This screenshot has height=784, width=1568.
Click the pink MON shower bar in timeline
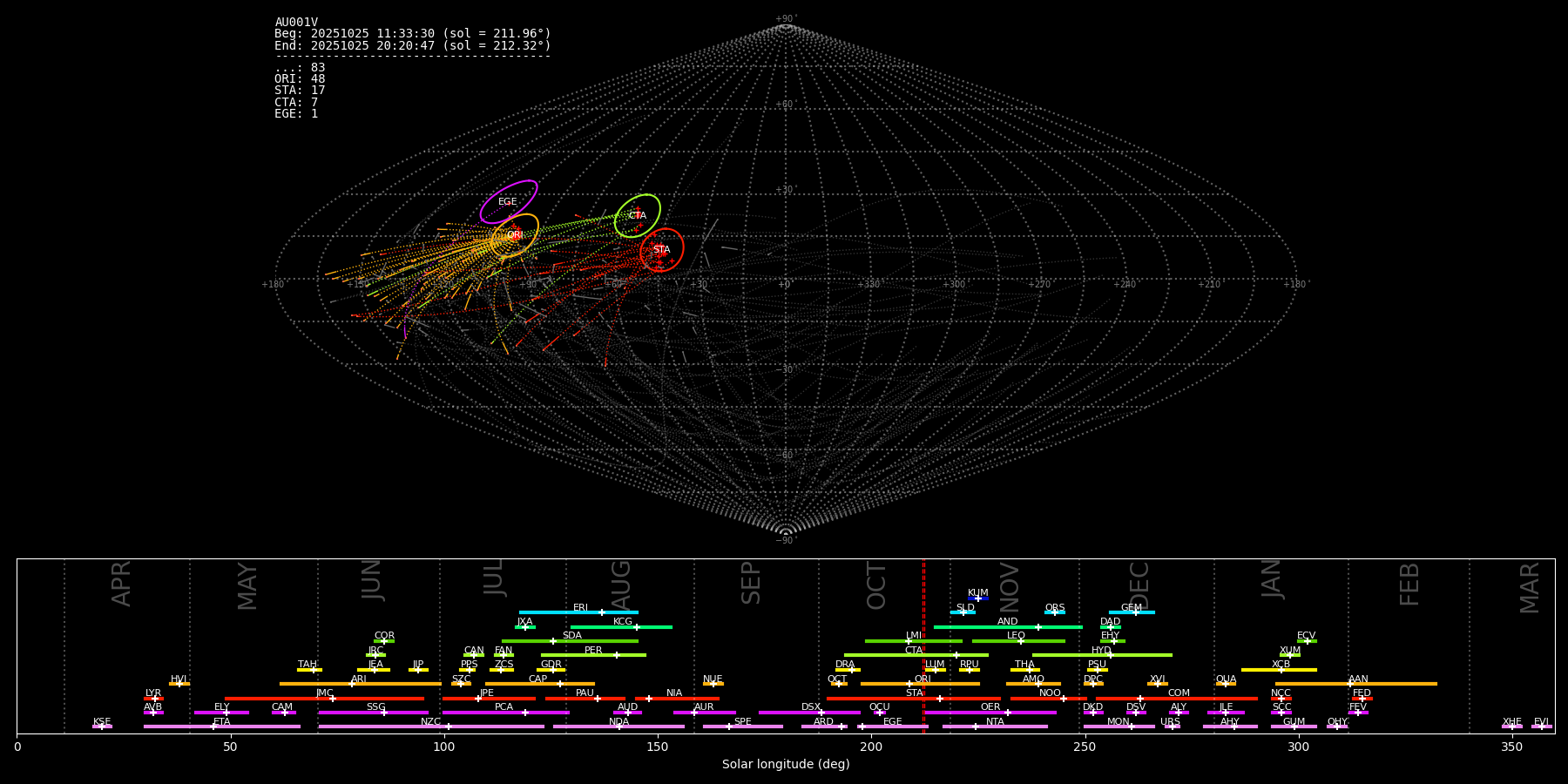coord(1119,727)
